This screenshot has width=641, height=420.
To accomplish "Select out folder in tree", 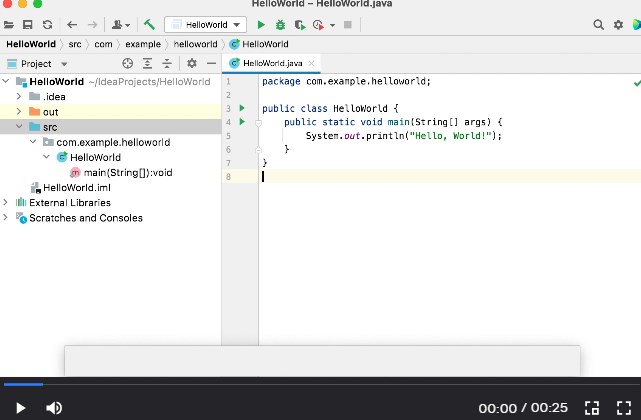I will (x=44, y=112).
